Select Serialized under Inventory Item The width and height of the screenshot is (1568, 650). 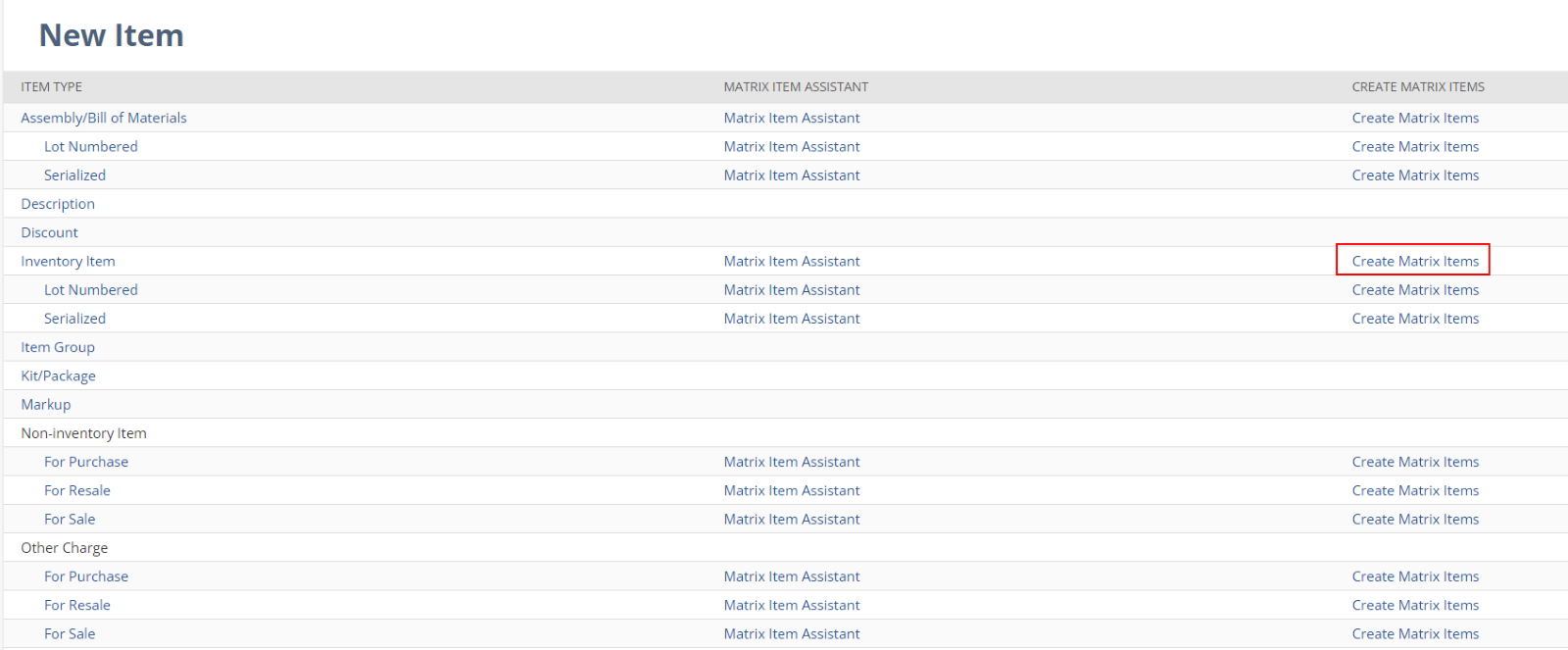(74, 319)
